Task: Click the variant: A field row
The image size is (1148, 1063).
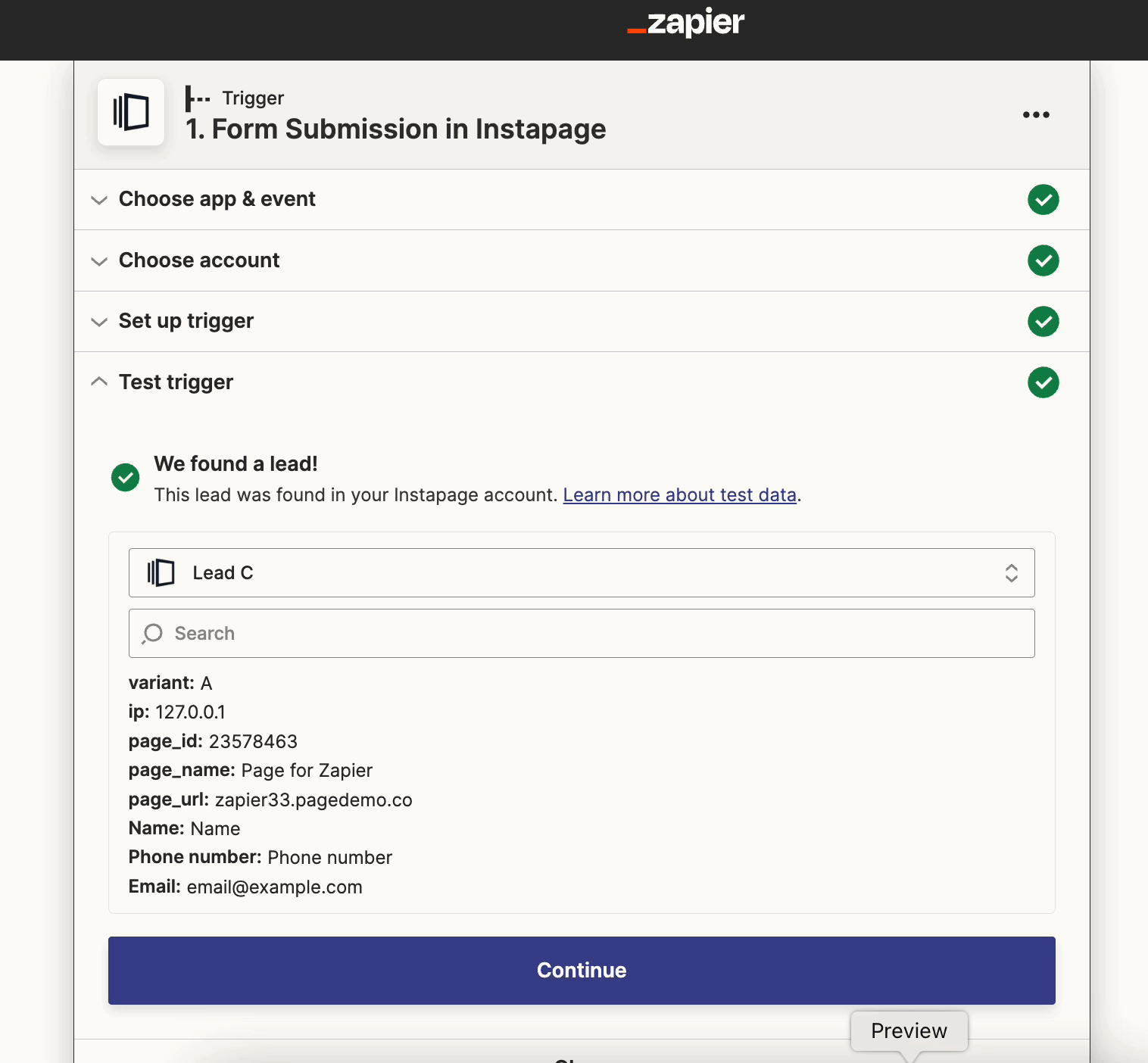Action: (x=170, y=683)
